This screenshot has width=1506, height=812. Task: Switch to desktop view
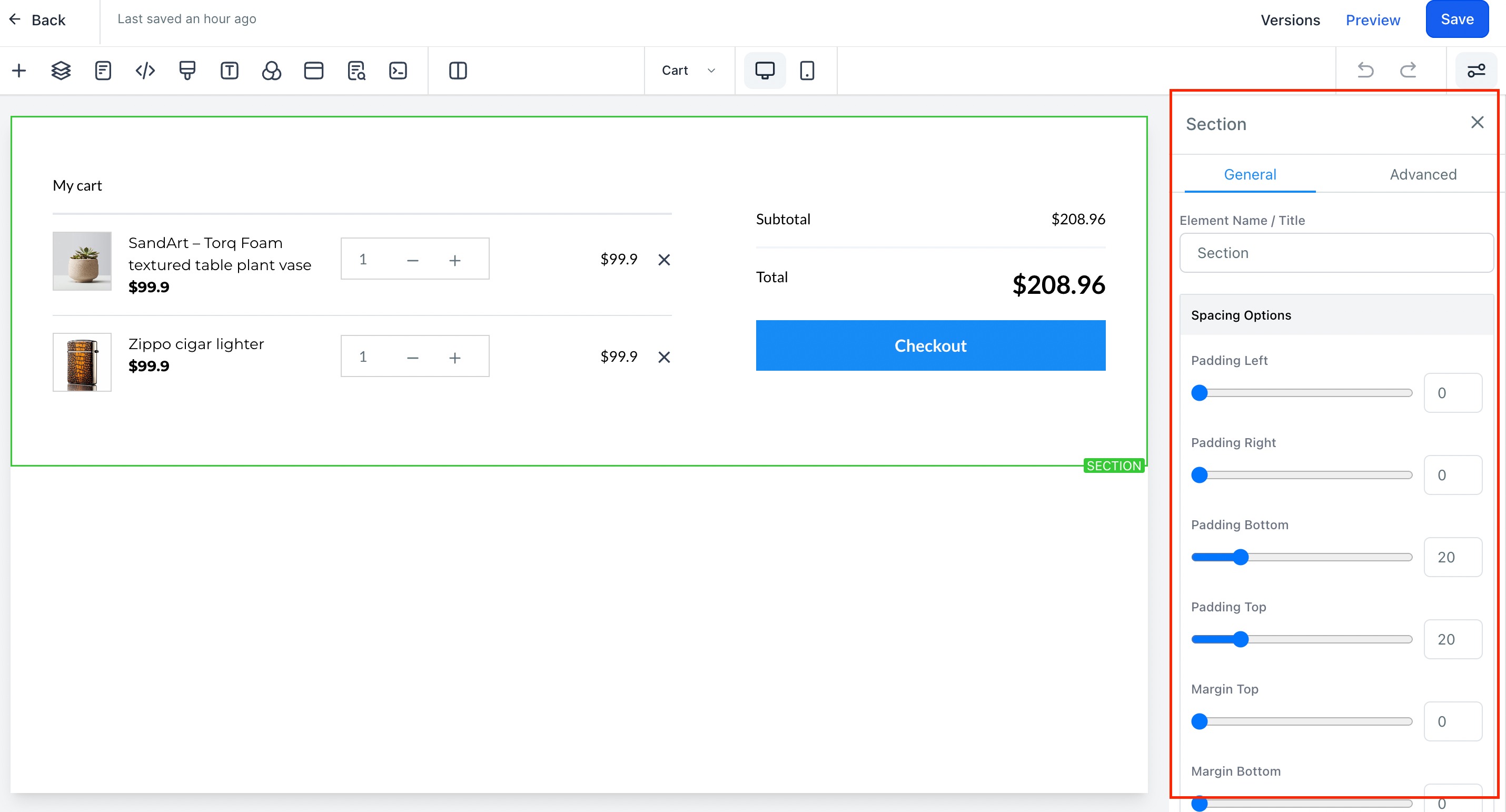point(765,71)
